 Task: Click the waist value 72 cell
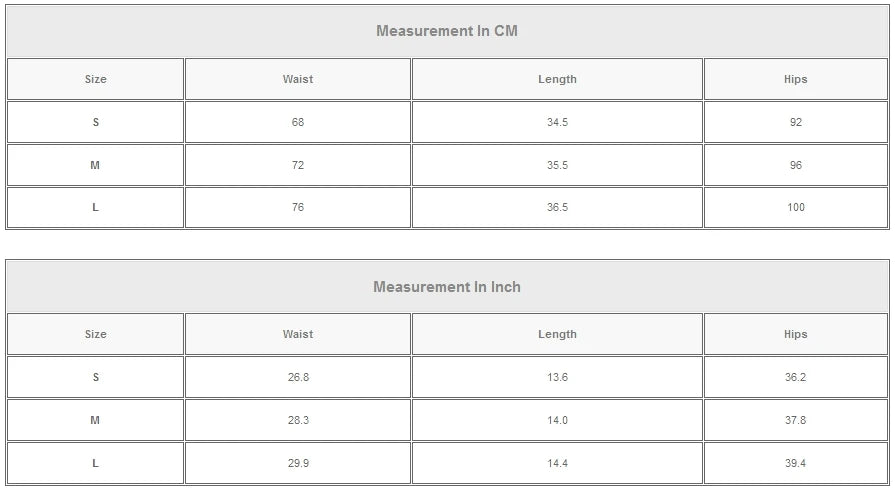[298, 165]
